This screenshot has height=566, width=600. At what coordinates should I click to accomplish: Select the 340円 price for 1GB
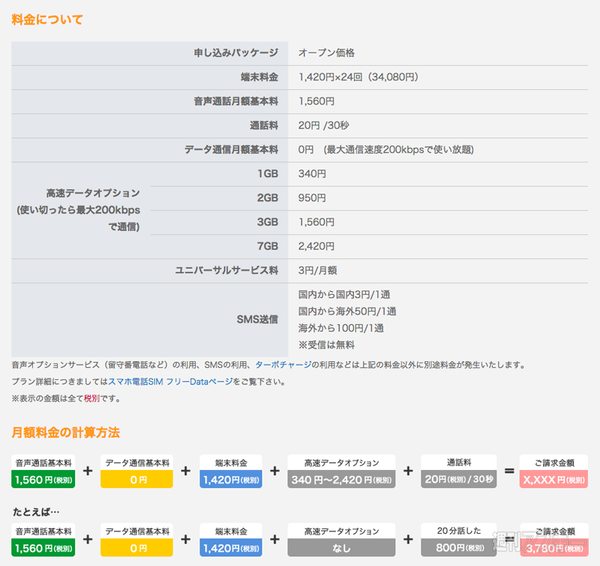click(312, 174)
